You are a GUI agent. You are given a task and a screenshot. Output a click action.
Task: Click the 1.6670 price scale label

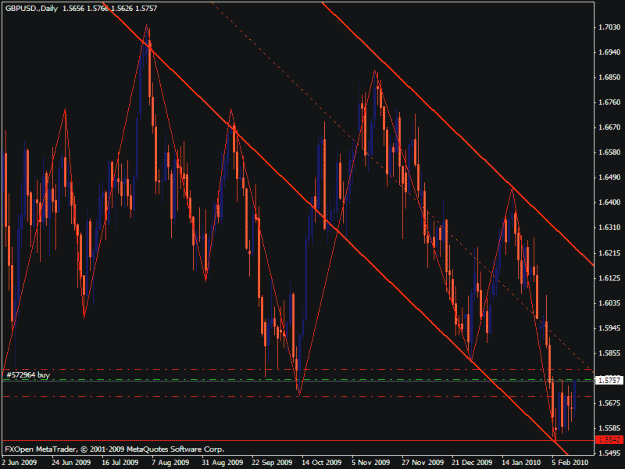pyautogui.click(x=609, y=127)
